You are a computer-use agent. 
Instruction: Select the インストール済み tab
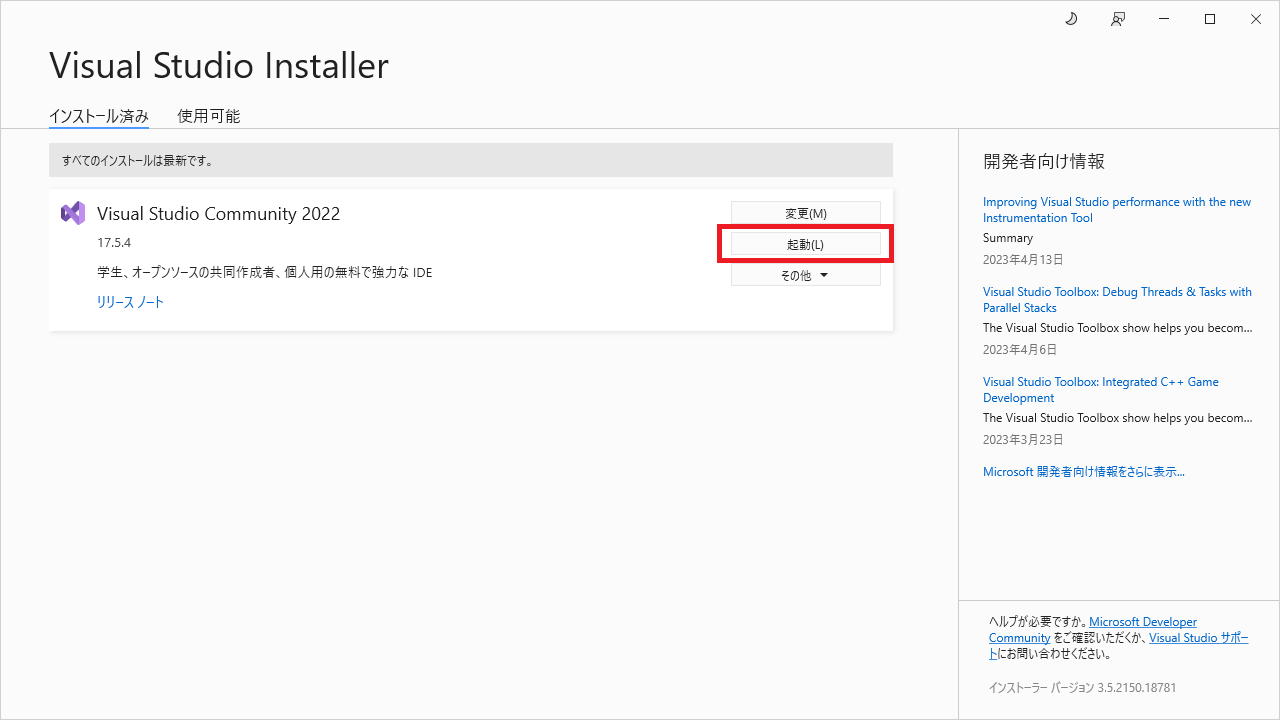point(99,115)
